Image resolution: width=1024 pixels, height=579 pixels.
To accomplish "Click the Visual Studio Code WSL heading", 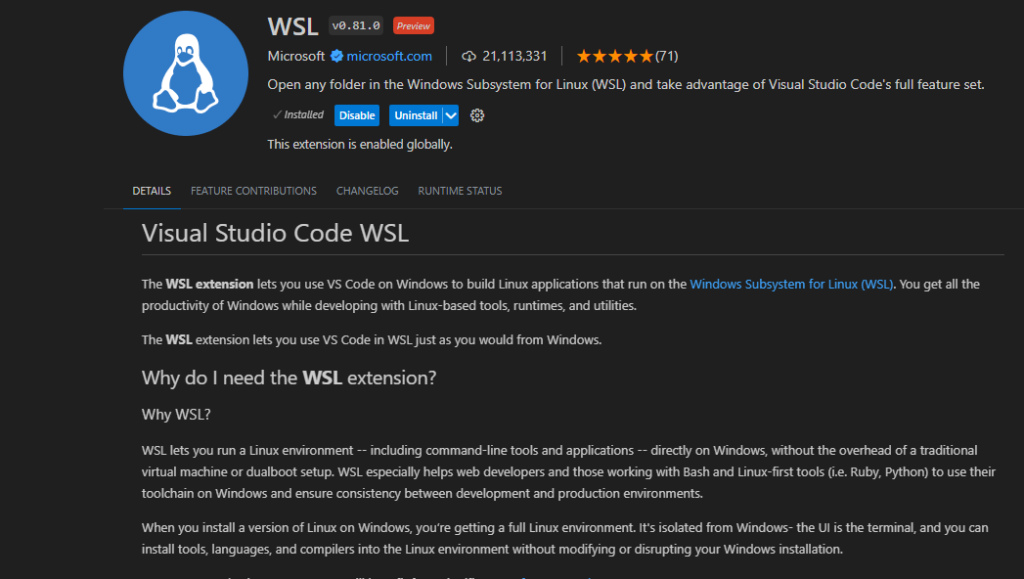I will [276, 233].
